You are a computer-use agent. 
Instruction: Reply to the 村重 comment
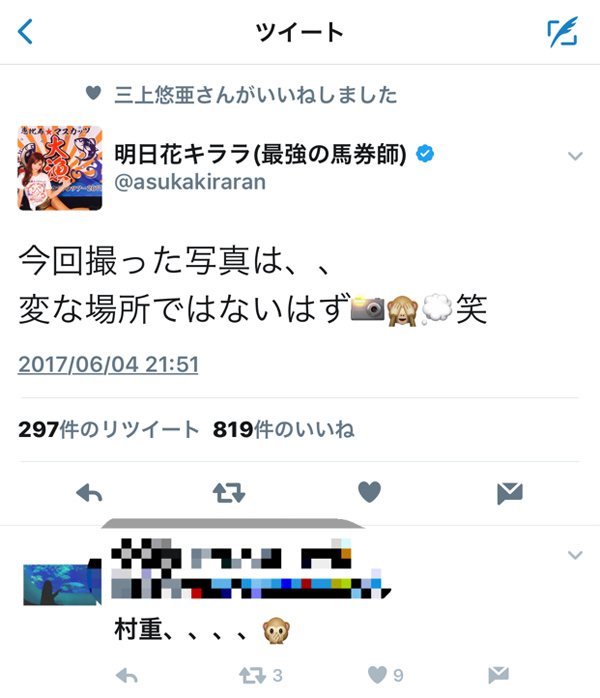(127, 676)
